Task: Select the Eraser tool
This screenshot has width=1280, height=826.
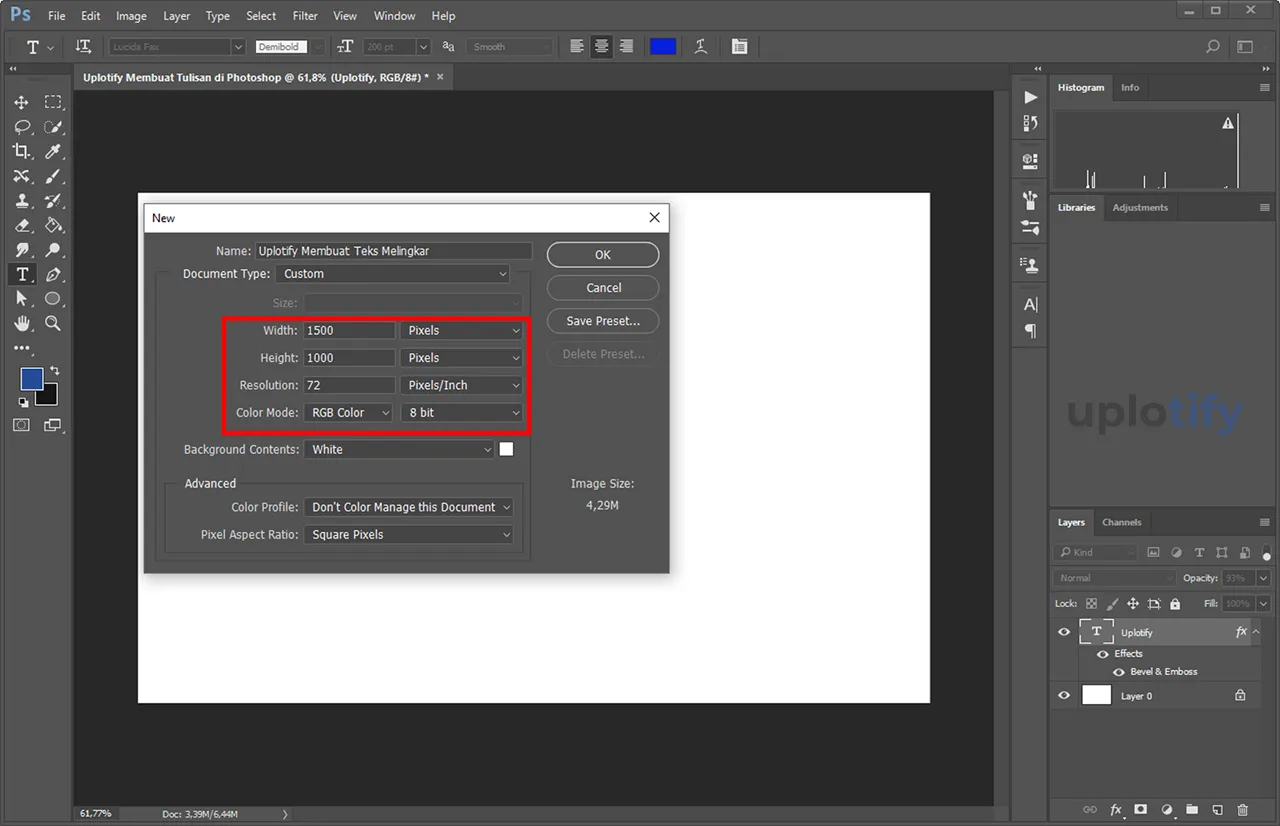Action: point(21,225)
